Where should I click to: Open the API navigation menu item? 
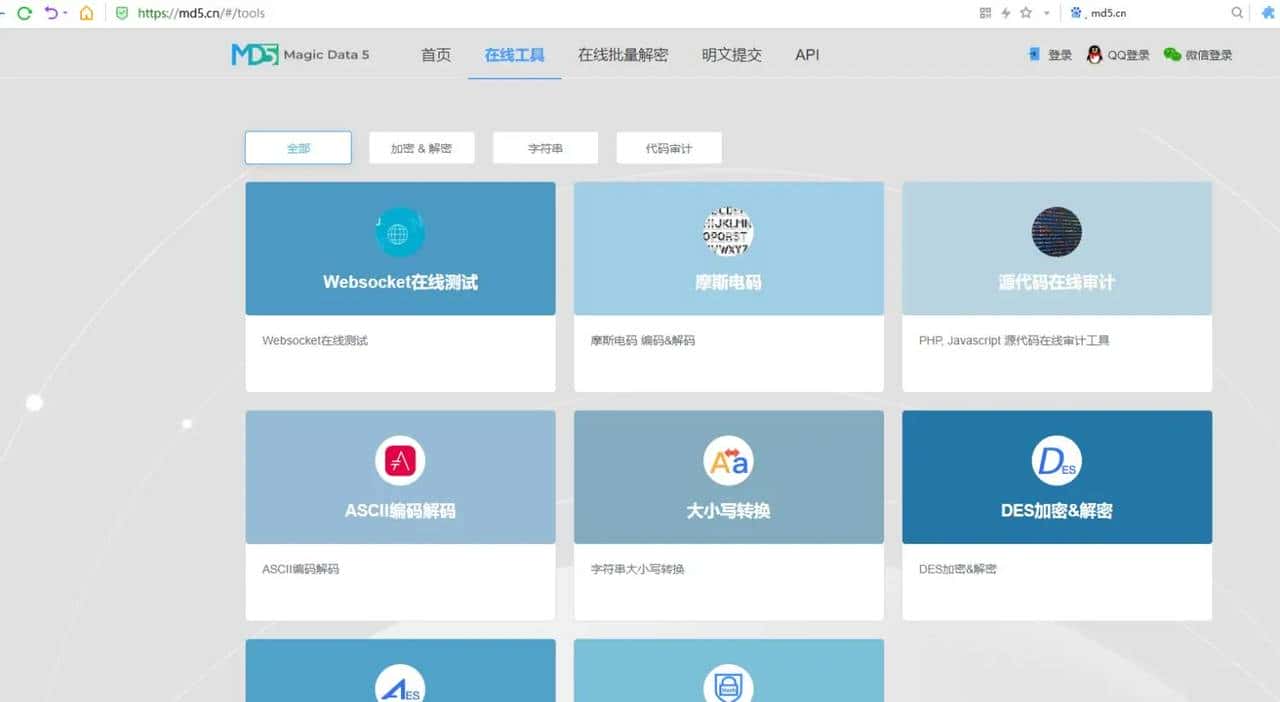807,55
